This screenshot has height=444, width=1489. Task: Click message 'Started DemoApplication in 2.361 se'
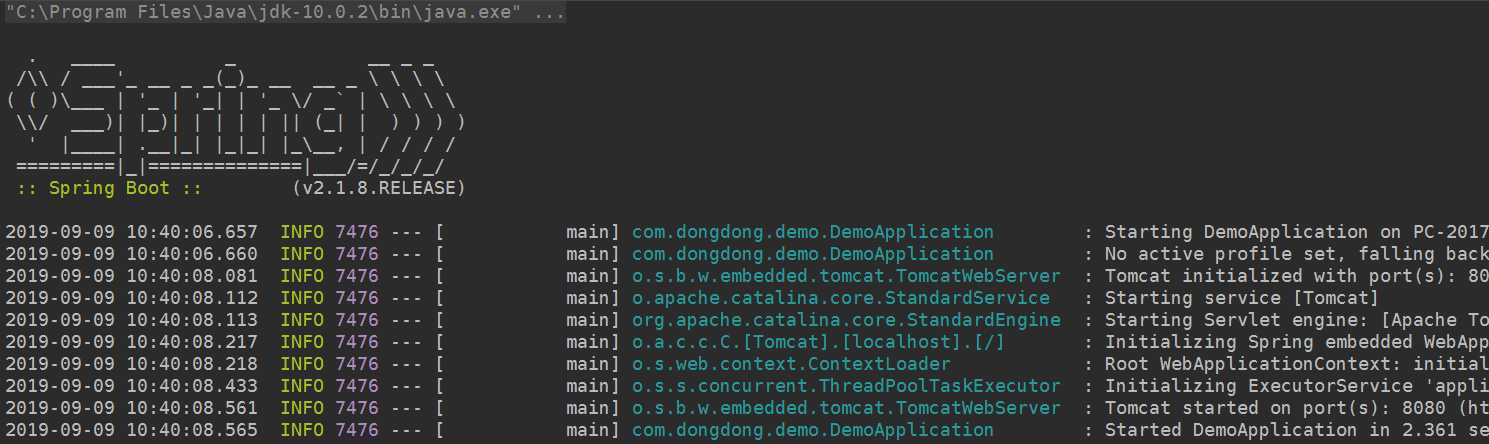[1296, 430]
